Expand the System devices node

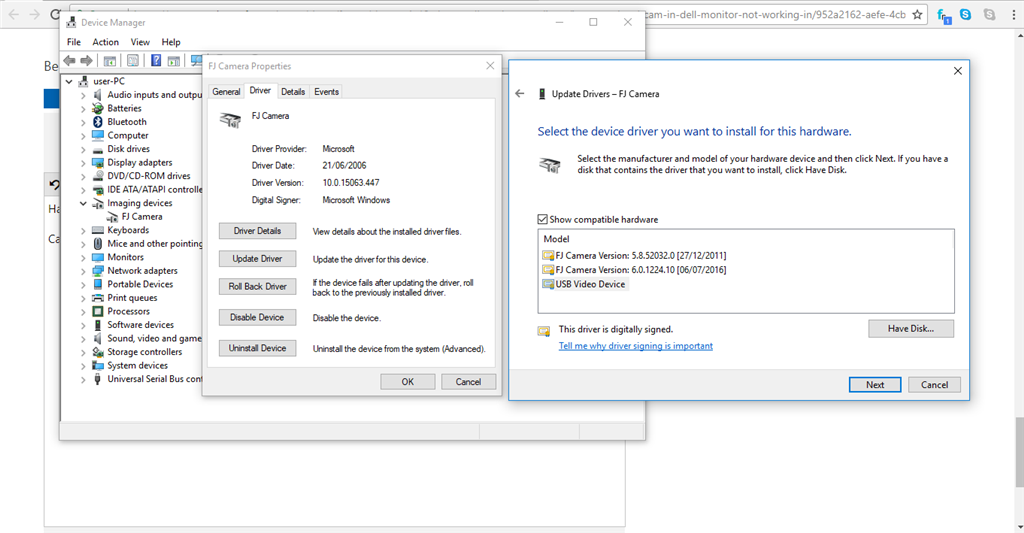point(83,366)
